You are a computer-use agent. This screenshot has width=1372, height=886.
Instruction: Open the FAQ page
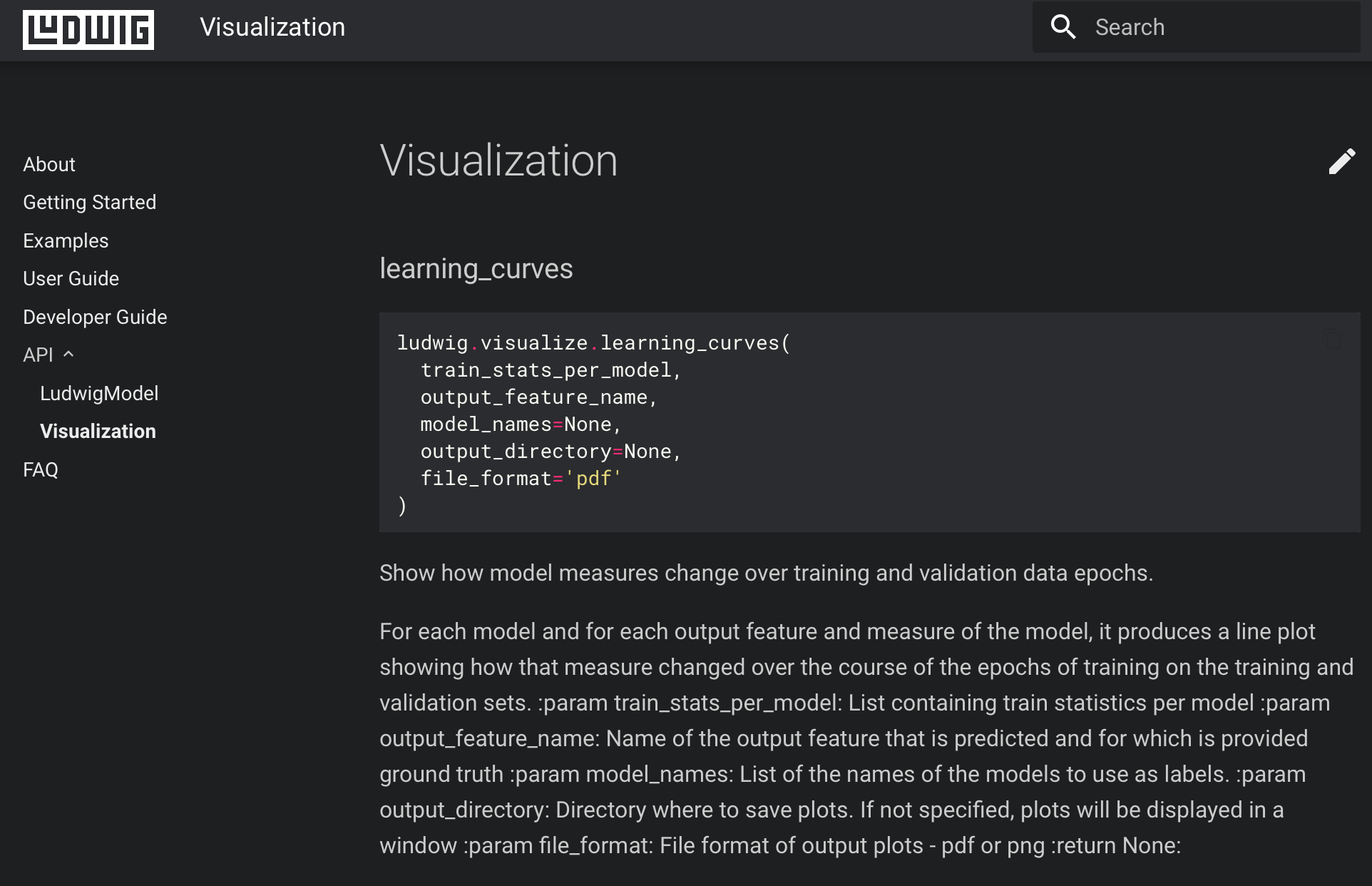point(41,469)
